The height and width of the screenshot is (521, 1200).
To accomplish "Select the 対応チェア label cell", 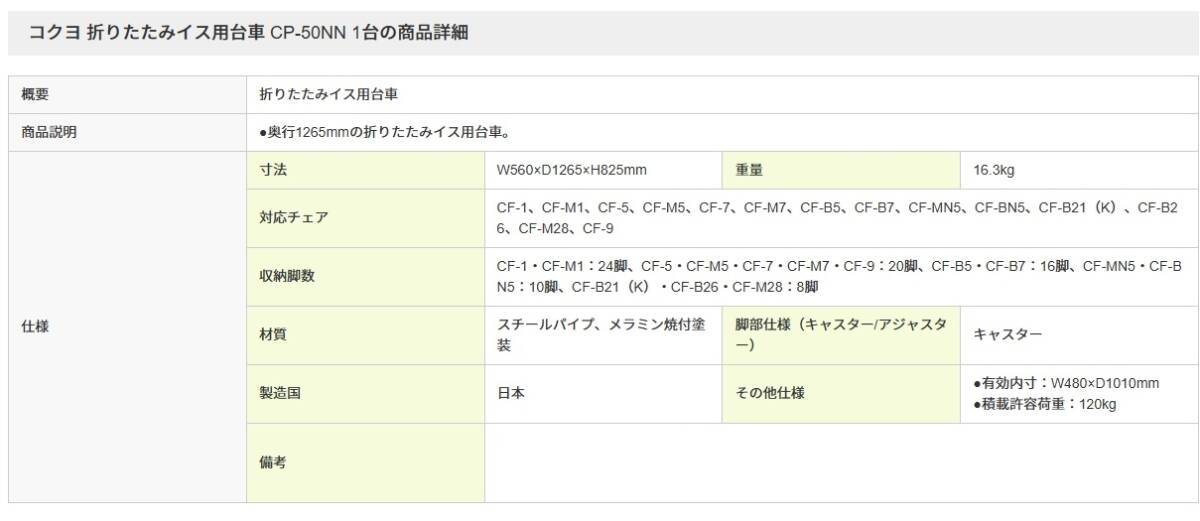I will [x=365, y=218].
